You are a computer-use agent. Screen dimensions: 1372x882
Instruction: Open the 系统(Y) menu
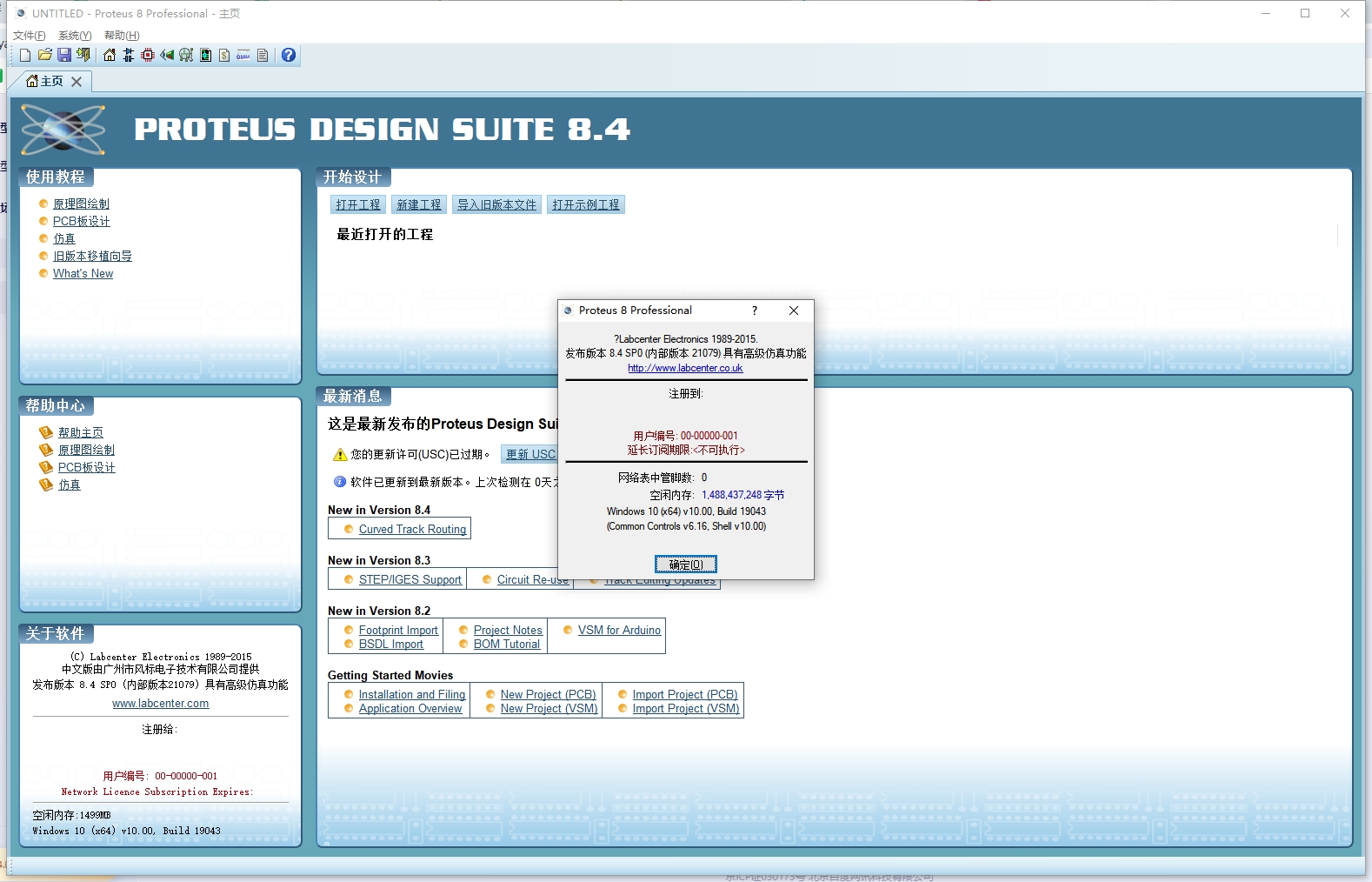75,36
